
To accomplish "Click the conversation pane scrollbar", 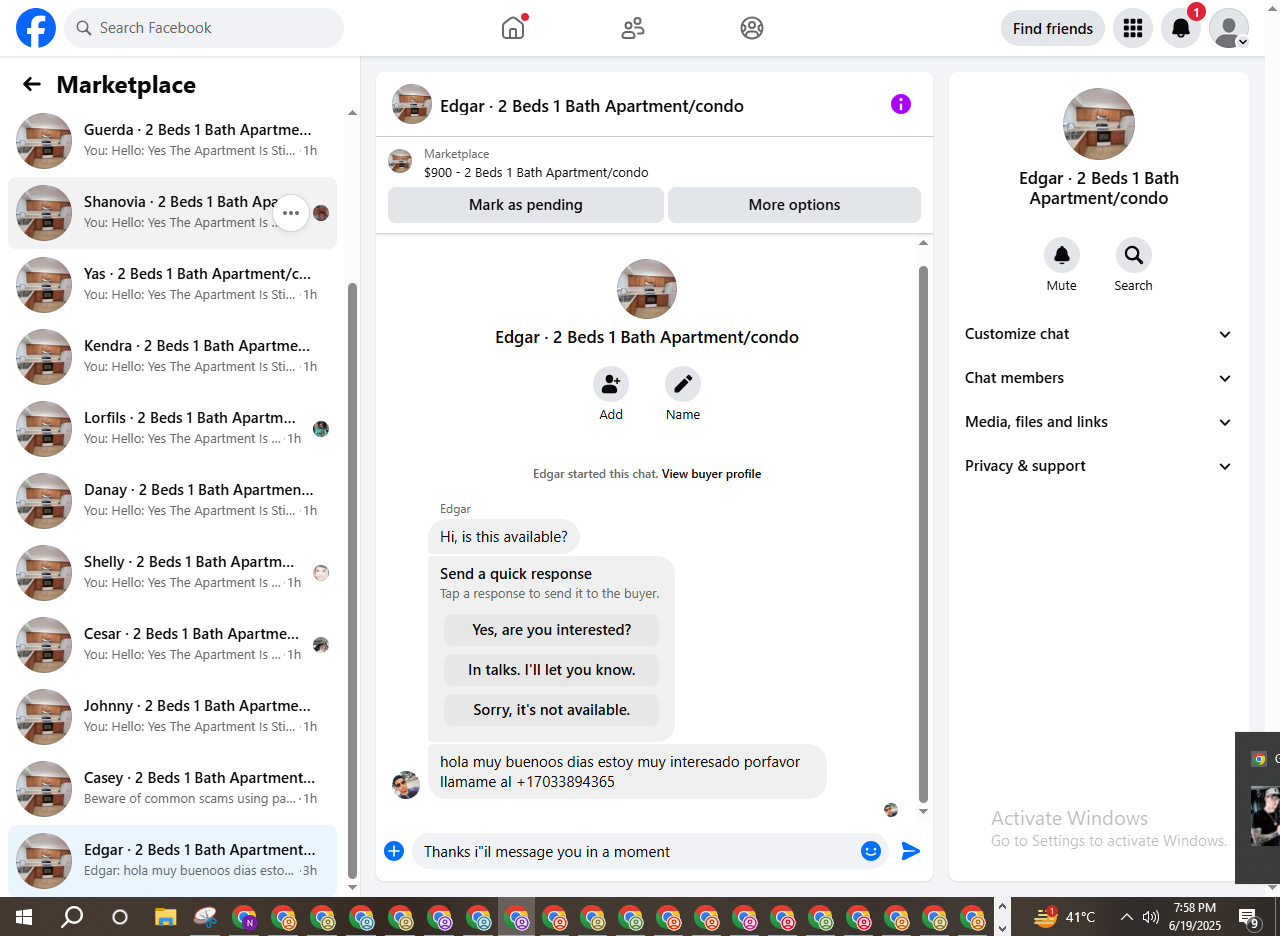I will [924, 535].
